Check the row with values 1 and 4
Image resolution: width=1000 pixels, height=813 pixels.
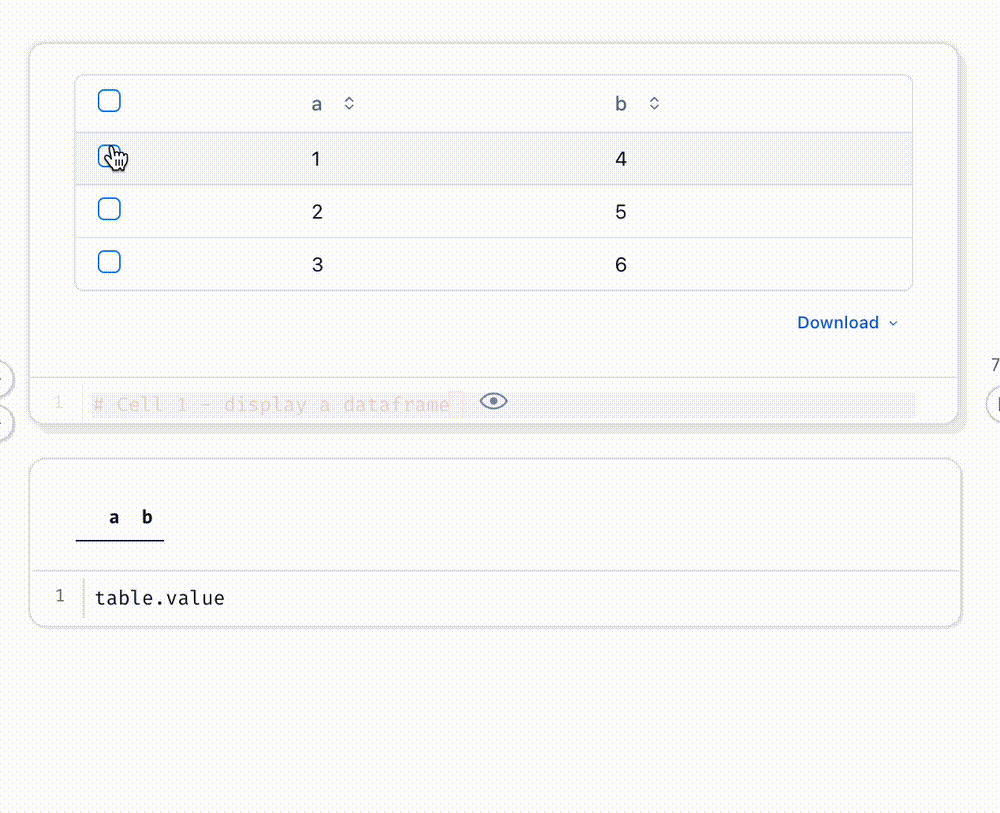[108, 156]
